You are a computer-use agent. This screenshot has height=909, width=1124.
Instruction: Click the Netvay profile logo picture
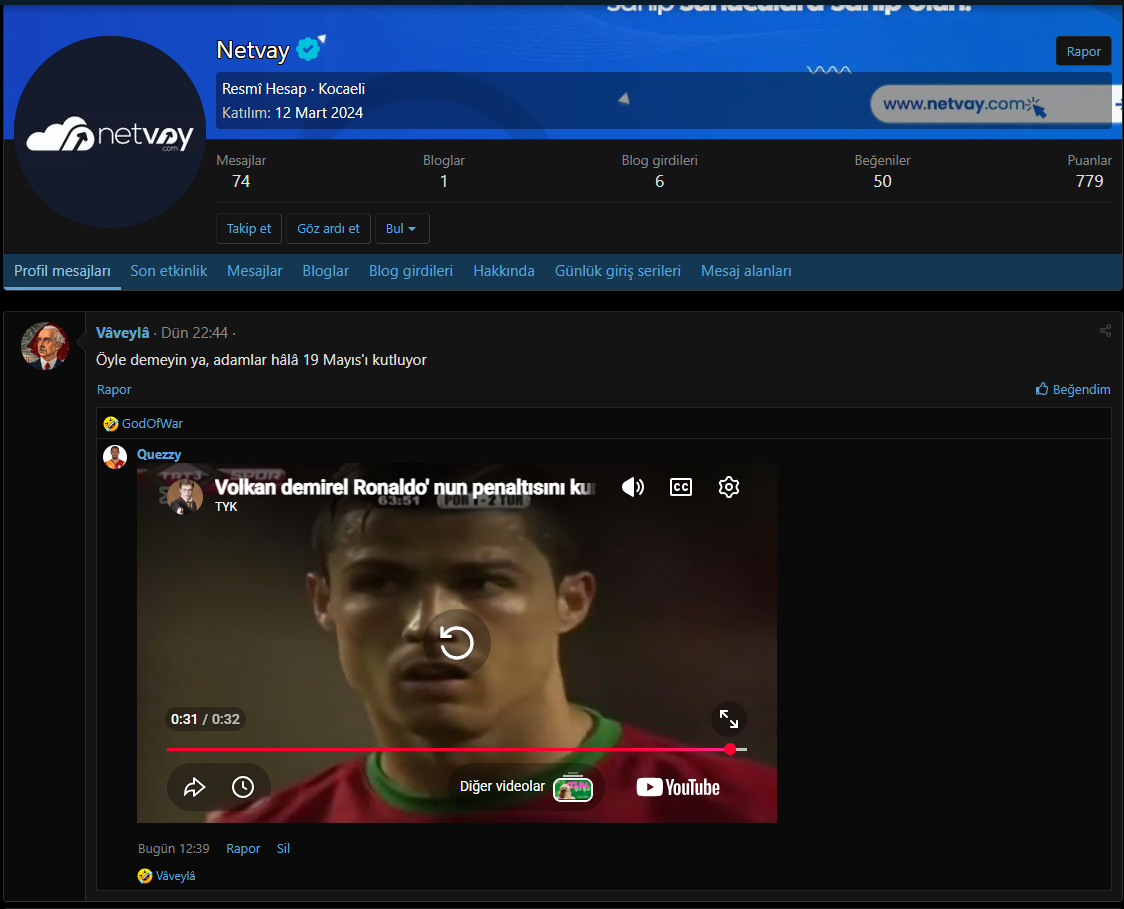click(110, 132)
